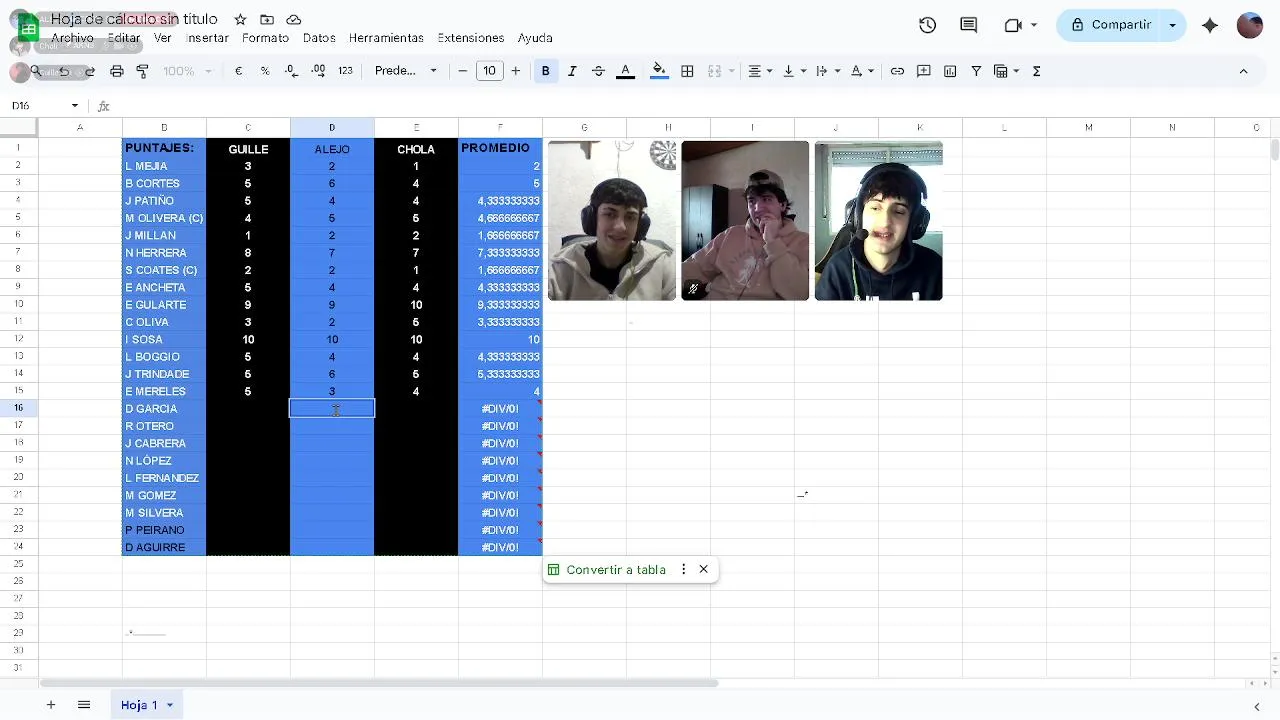Decrease decimal places
Image resolution: width=1280 pixels, height=720 pixels.
pyautogui.click(x=291, y=71)
